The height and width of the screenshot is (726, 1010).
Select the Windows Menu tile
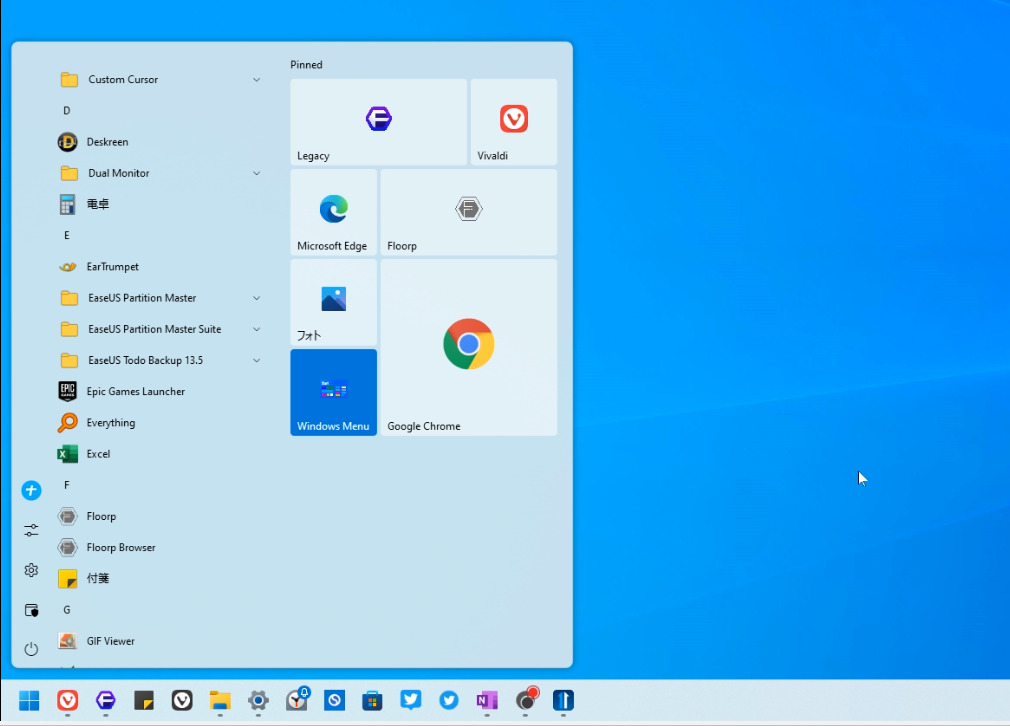click(333, 392)
